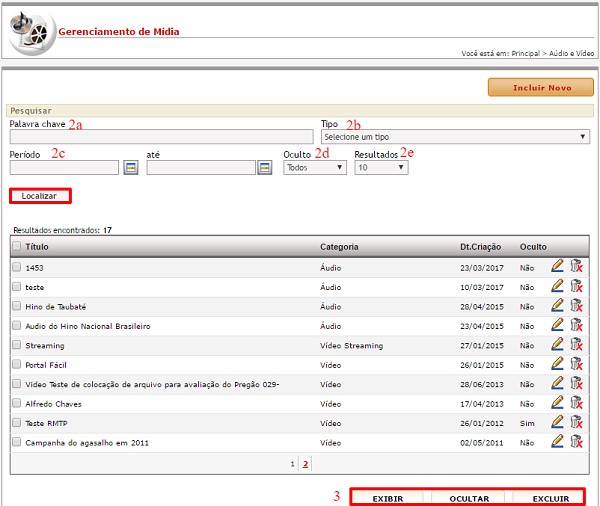Screen dimensions: 600x506
Task: Click the Sim value for Teste RMTP
Action: (527, 423)
